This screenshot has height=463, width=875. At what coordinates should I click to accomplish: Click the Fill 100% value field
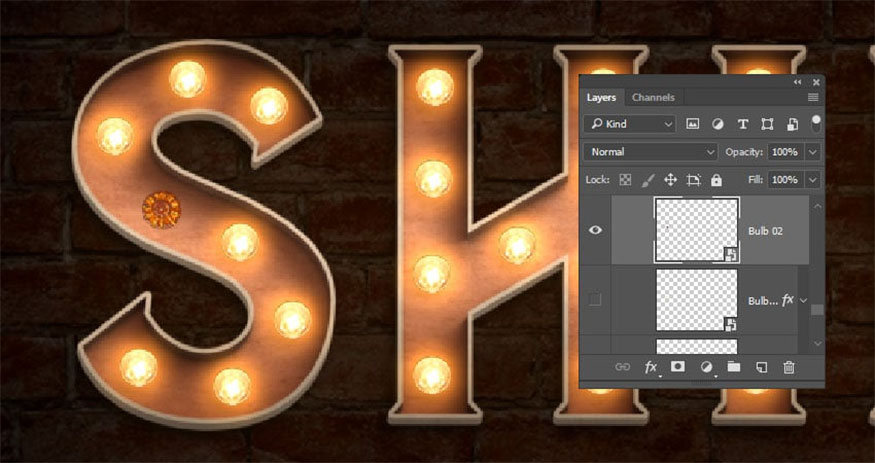[786, 180]
